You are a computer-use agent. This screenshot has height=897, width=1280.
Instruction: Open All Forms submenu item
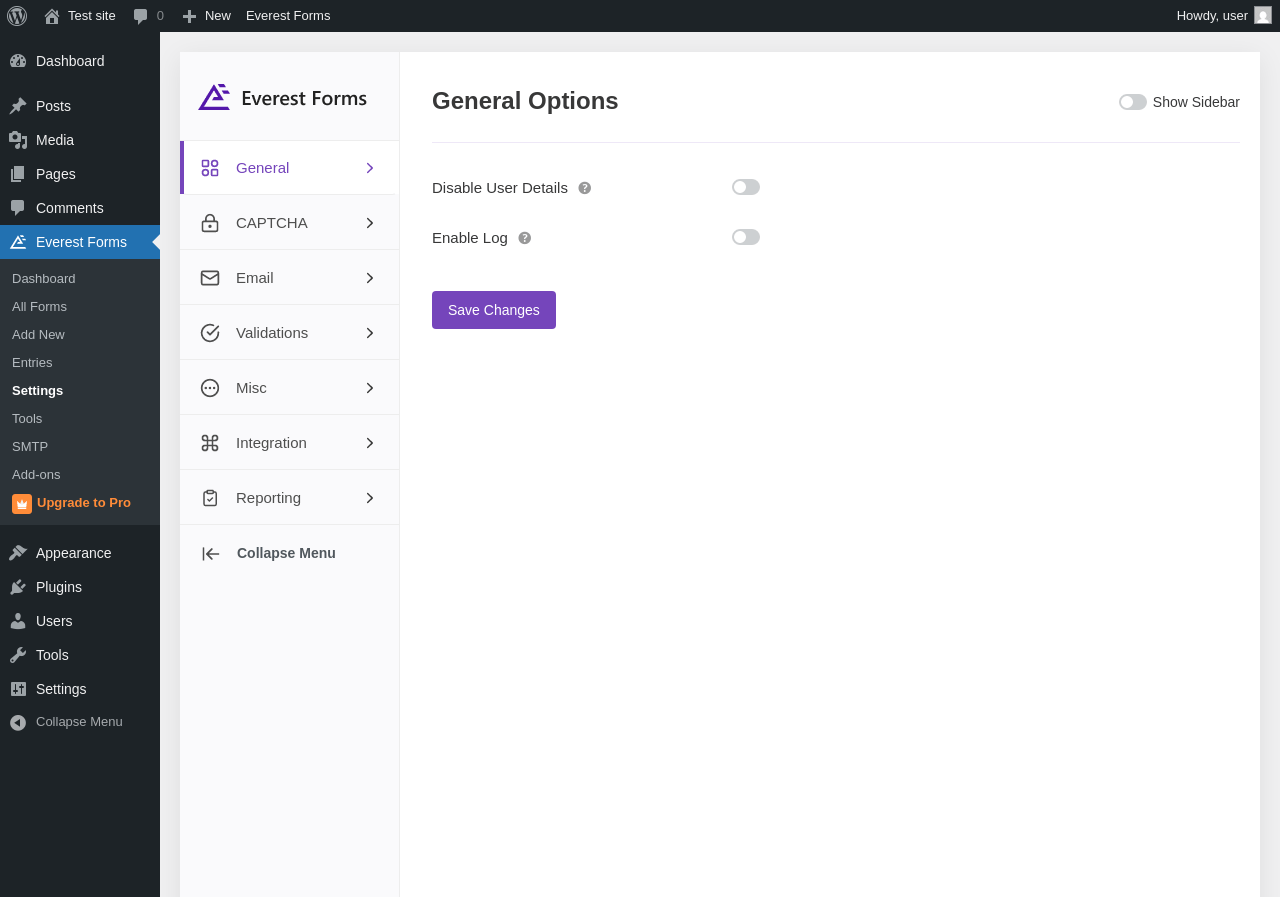click(x=40, y=307)
